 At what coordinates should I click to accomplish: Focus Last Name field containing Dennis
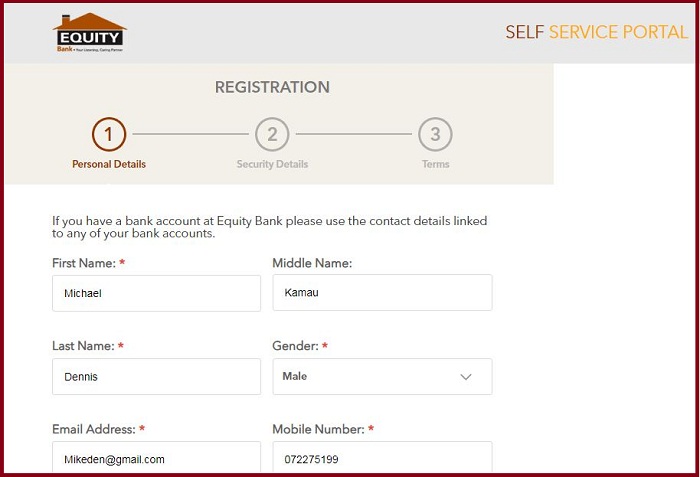click(156, 377)
